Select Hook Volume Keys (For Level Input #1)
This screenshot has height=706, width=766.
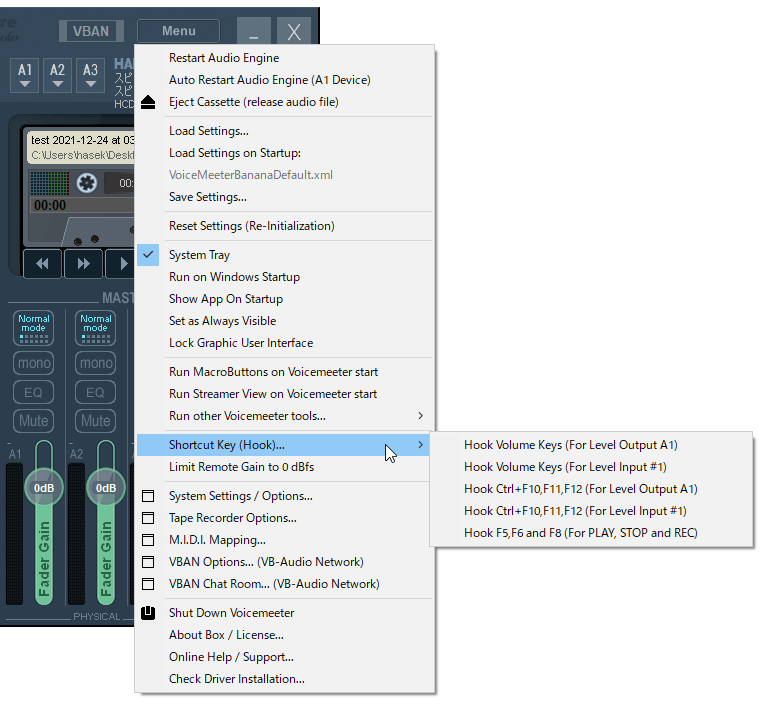pos(591,467)
